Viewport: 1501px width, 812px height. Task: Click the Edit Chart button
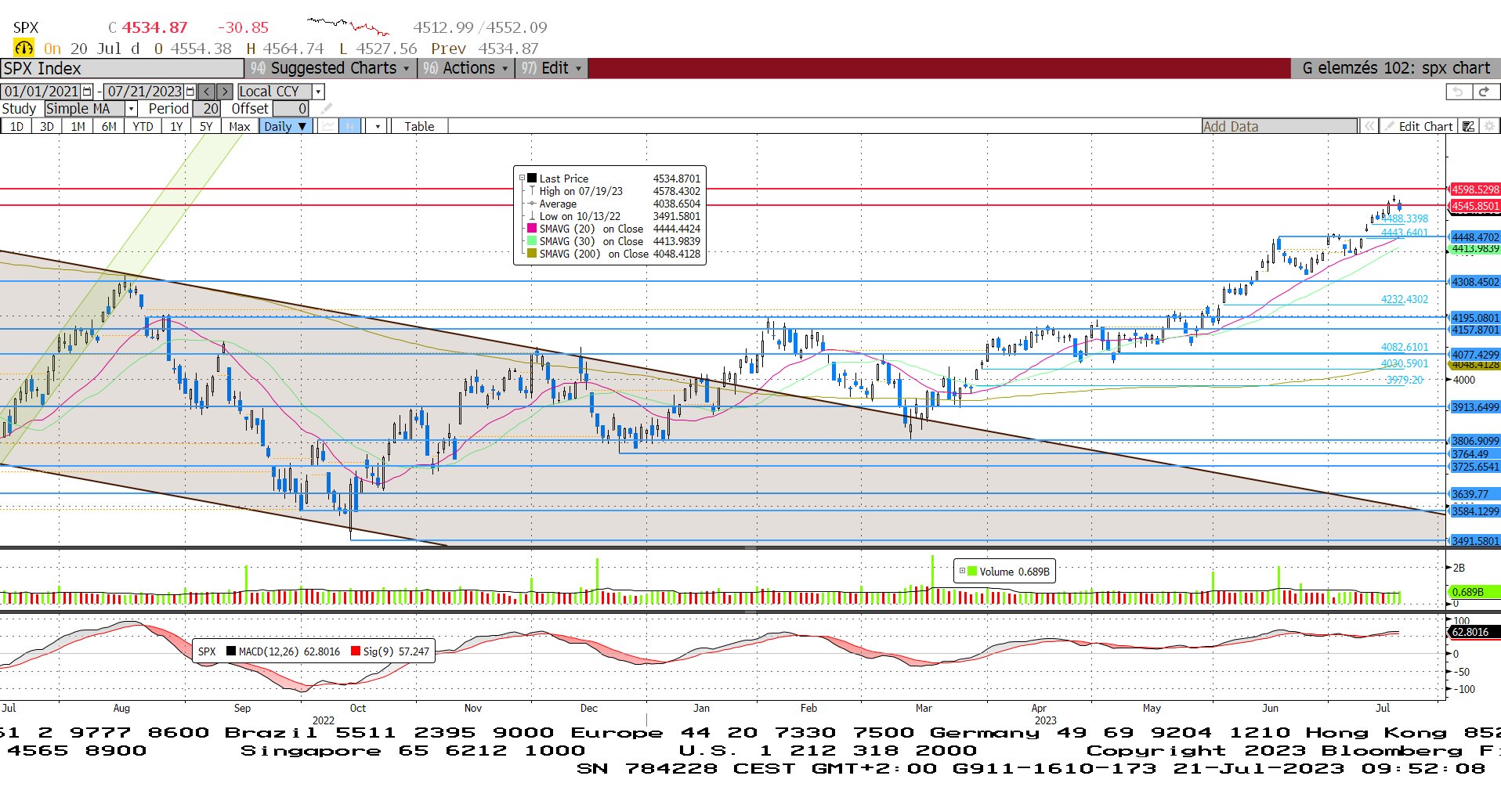coord(1419,126)
